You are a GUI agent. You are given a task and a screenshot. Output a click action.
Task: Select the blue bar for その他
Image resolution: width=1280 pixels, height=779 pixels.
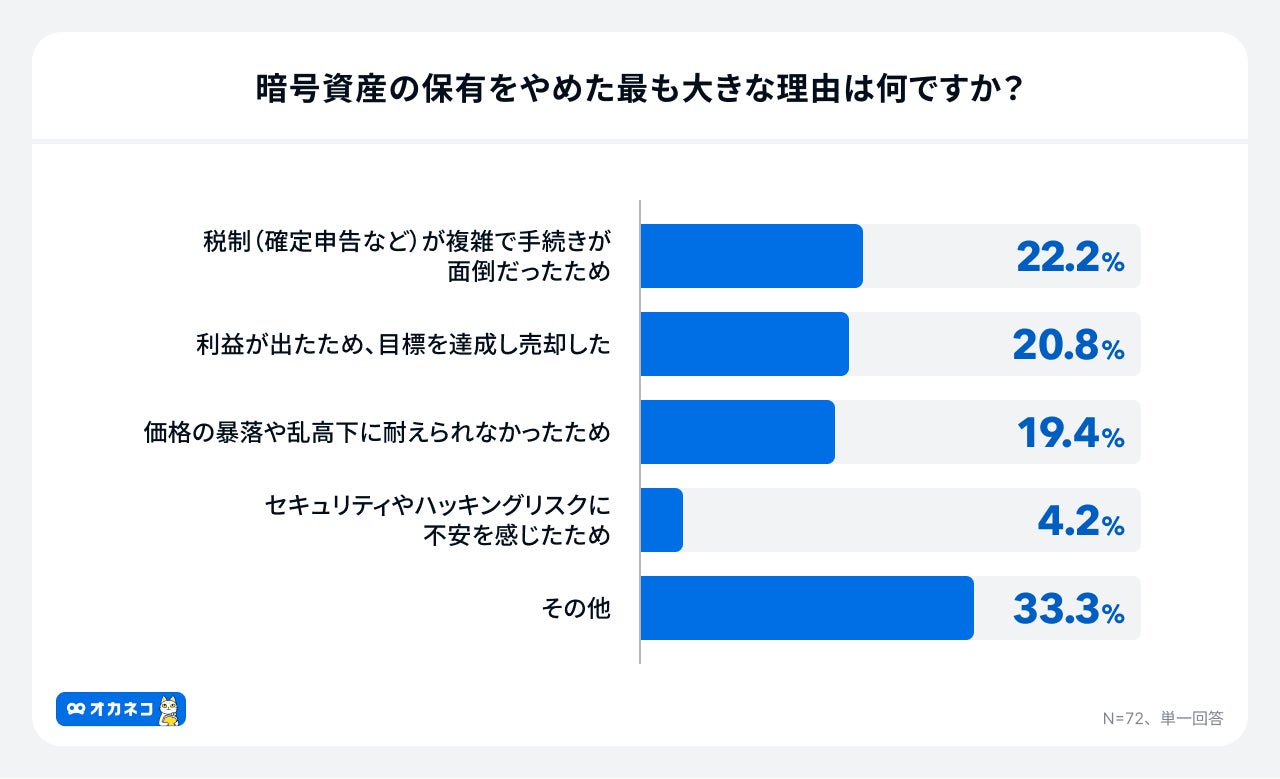tap(806, 608)
